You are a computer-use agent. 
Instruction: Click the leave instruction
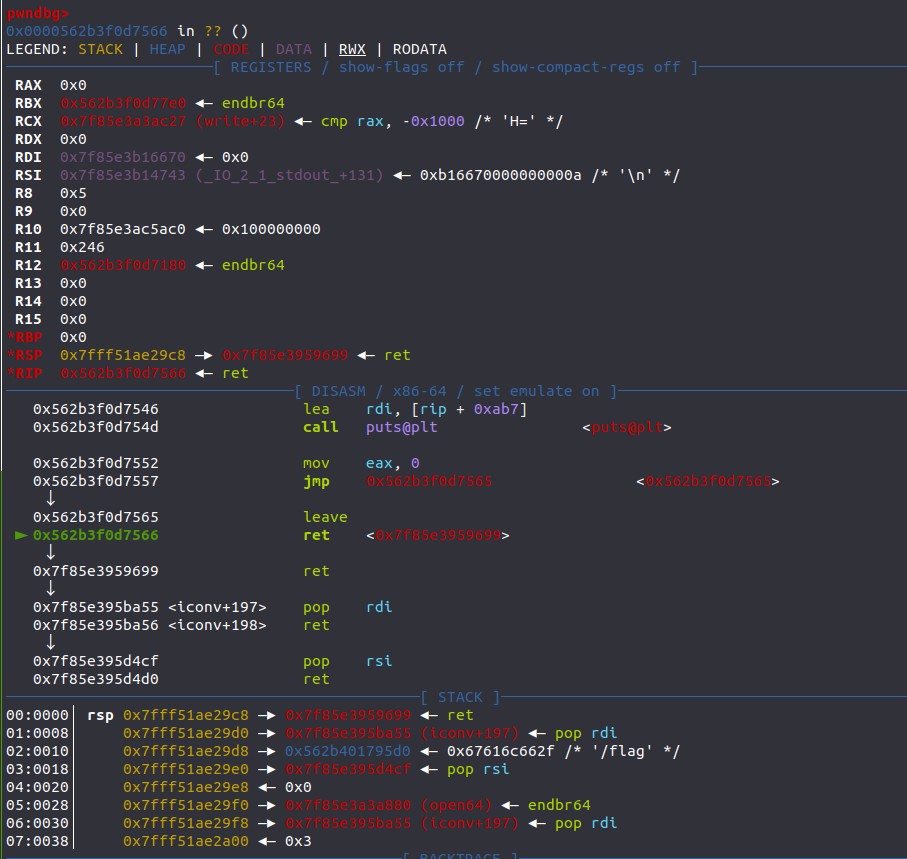point(325,517)
